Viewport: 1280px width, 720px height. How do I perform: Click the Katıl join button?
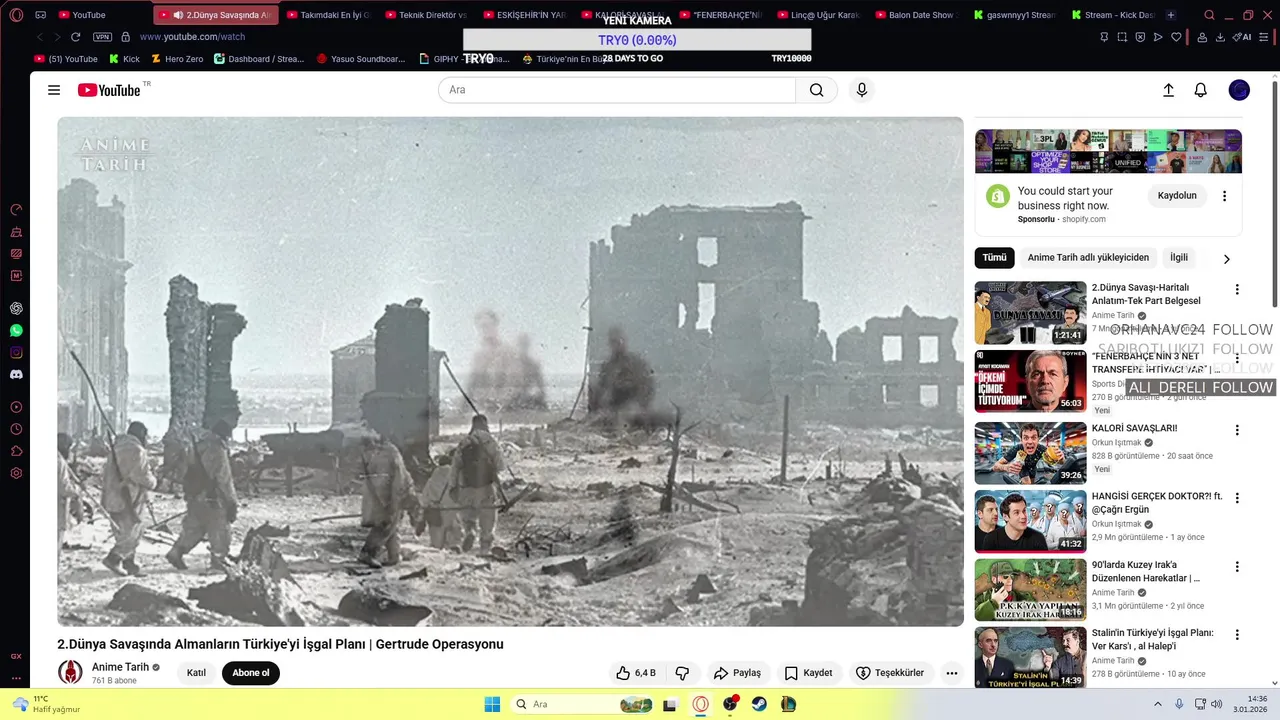(x=196, y=673)
